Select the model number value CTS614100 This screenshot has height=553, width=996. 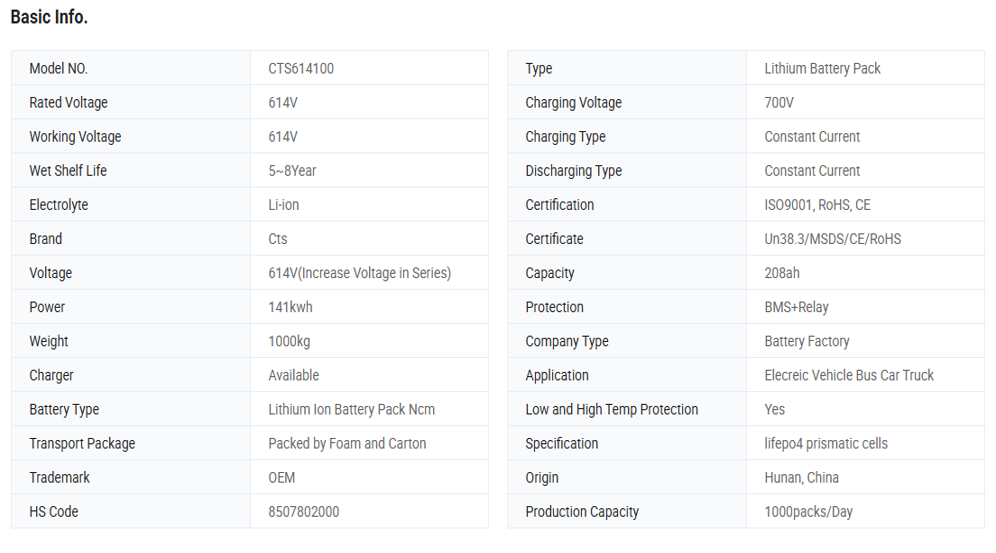pyautogui.click(x=301, y=69)
